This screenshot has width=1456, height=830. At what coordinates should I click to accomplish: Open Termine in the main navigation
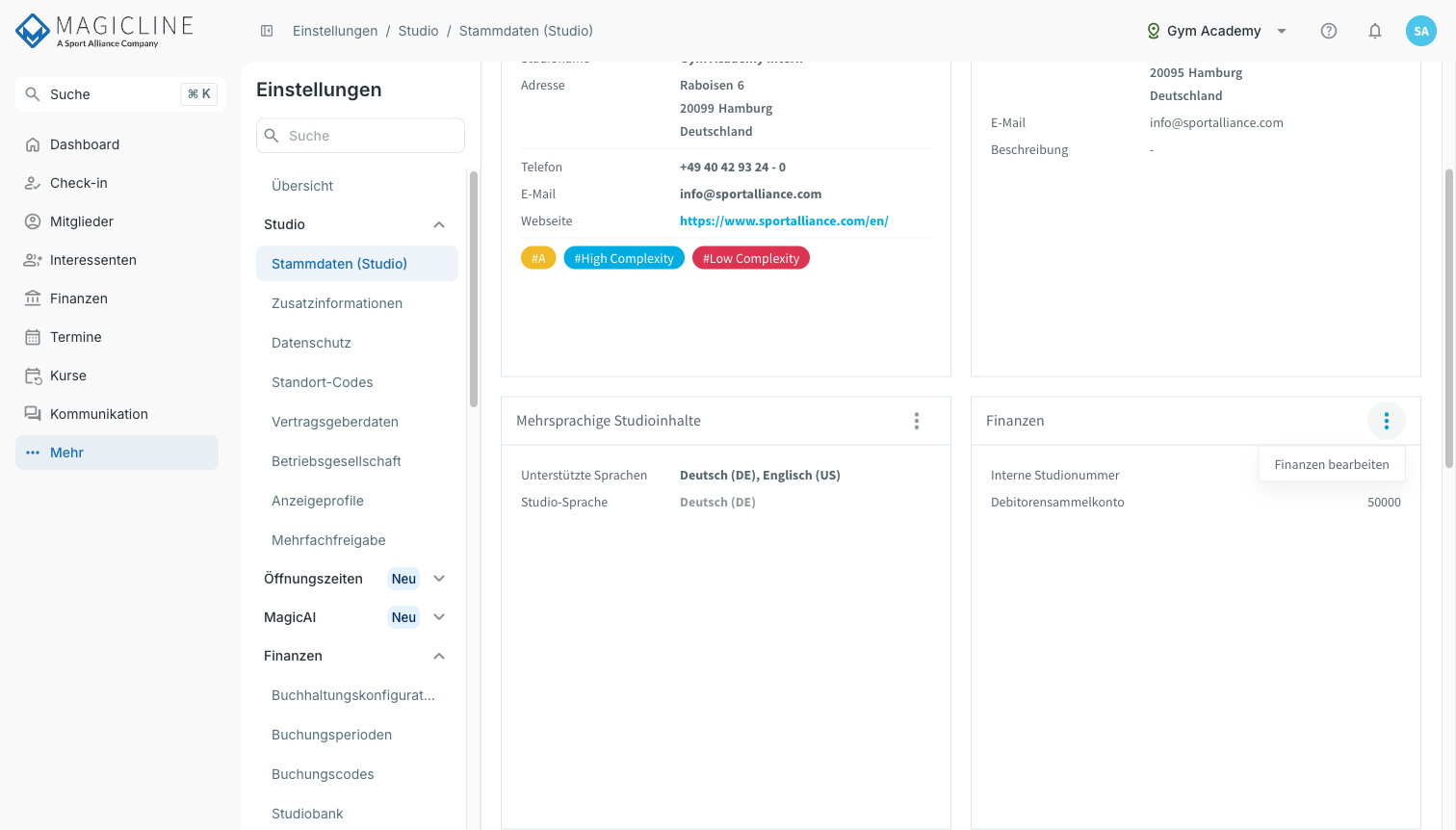tap(117, 337)
